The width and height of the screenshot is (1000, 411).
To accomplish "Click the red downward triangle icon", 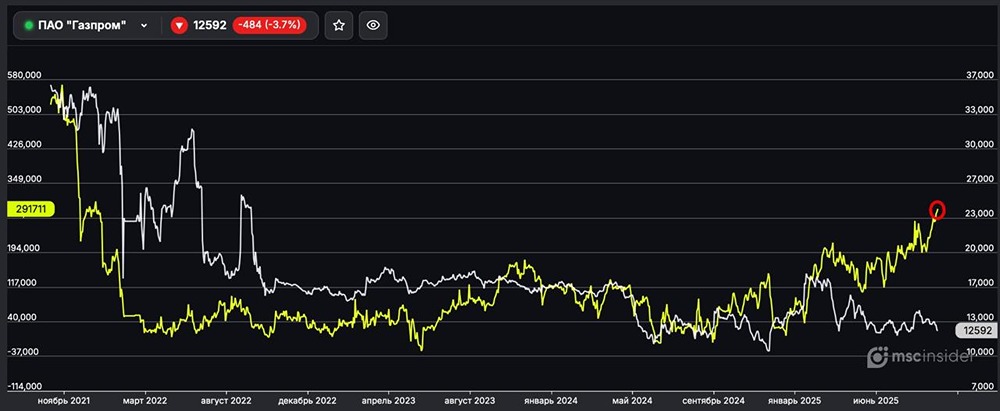I will [180, 26].
